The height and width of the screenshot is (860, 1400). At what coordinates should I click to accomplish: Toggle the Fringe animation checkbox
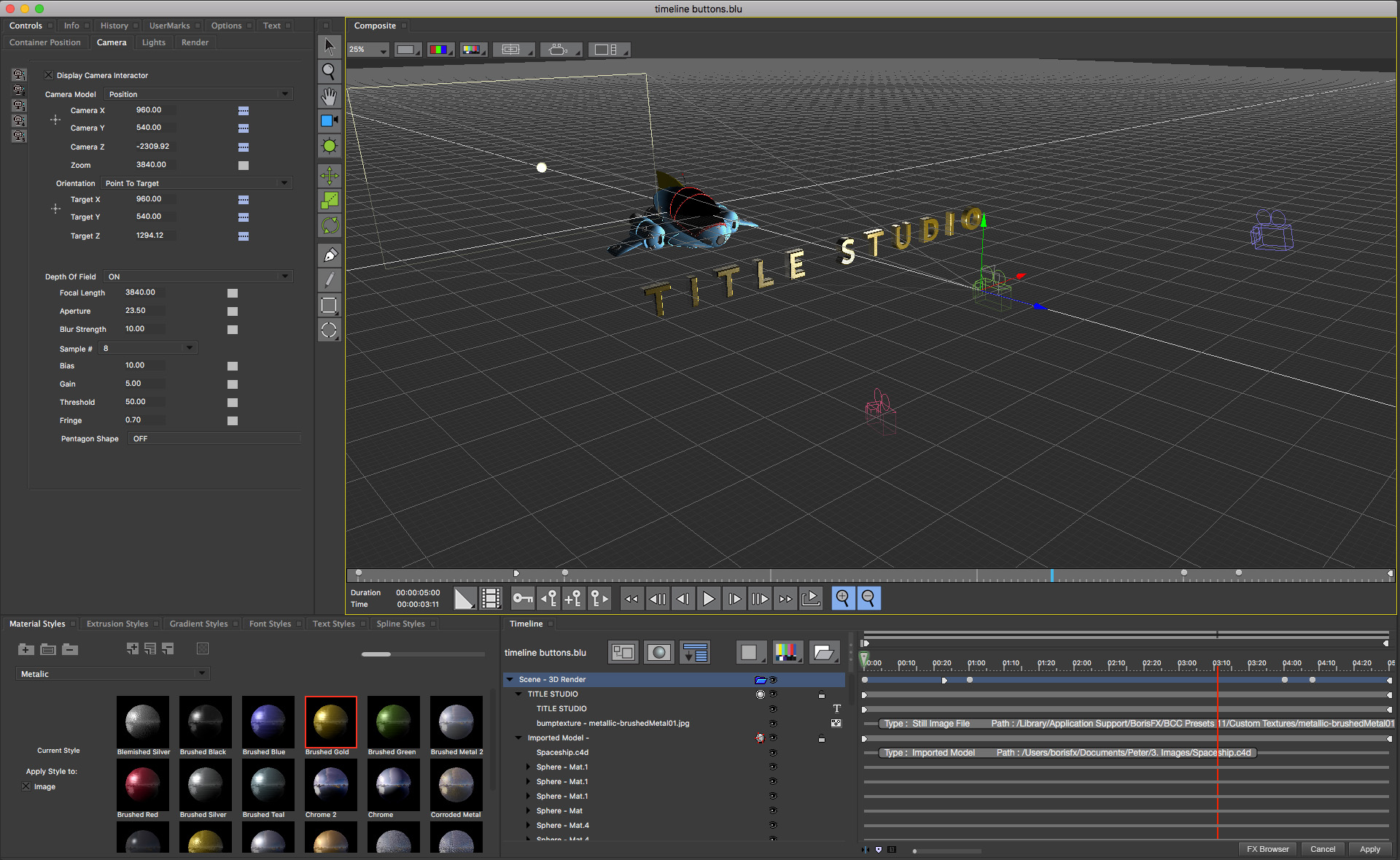[233, 421]
